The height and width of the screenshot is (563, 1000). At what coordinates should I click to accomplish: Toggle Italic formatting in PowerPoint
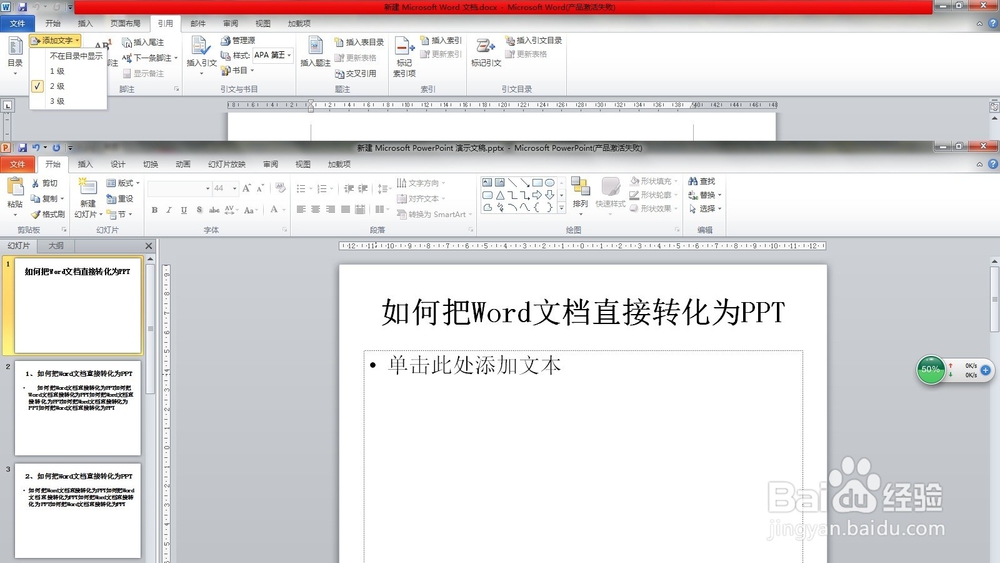click(169, 210)
